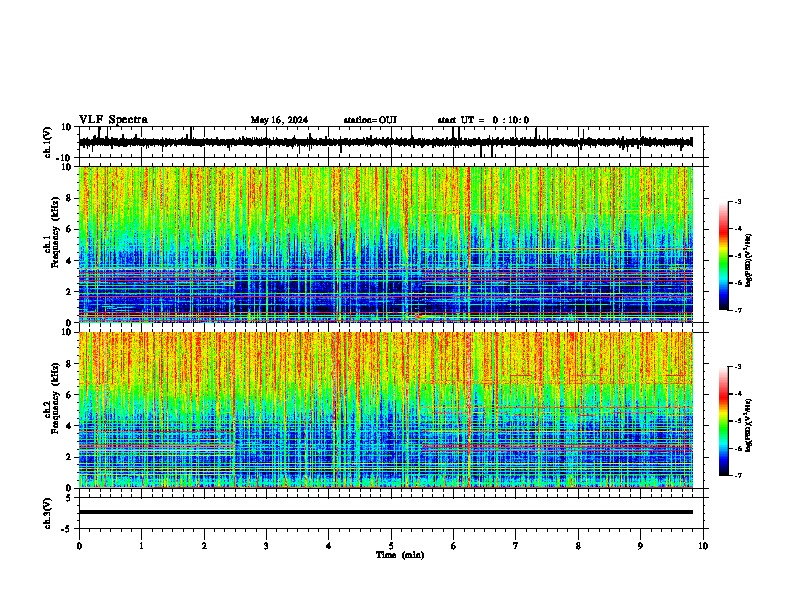Viewport: 792px width, 612px height.
Task: Click time axis tick label "7"
Action: (516, 546)
